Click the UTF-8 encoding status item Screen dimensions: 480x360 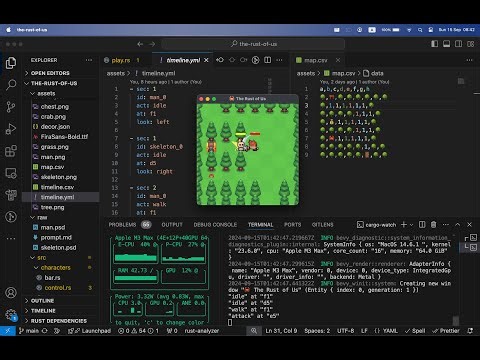click(345, 331)
